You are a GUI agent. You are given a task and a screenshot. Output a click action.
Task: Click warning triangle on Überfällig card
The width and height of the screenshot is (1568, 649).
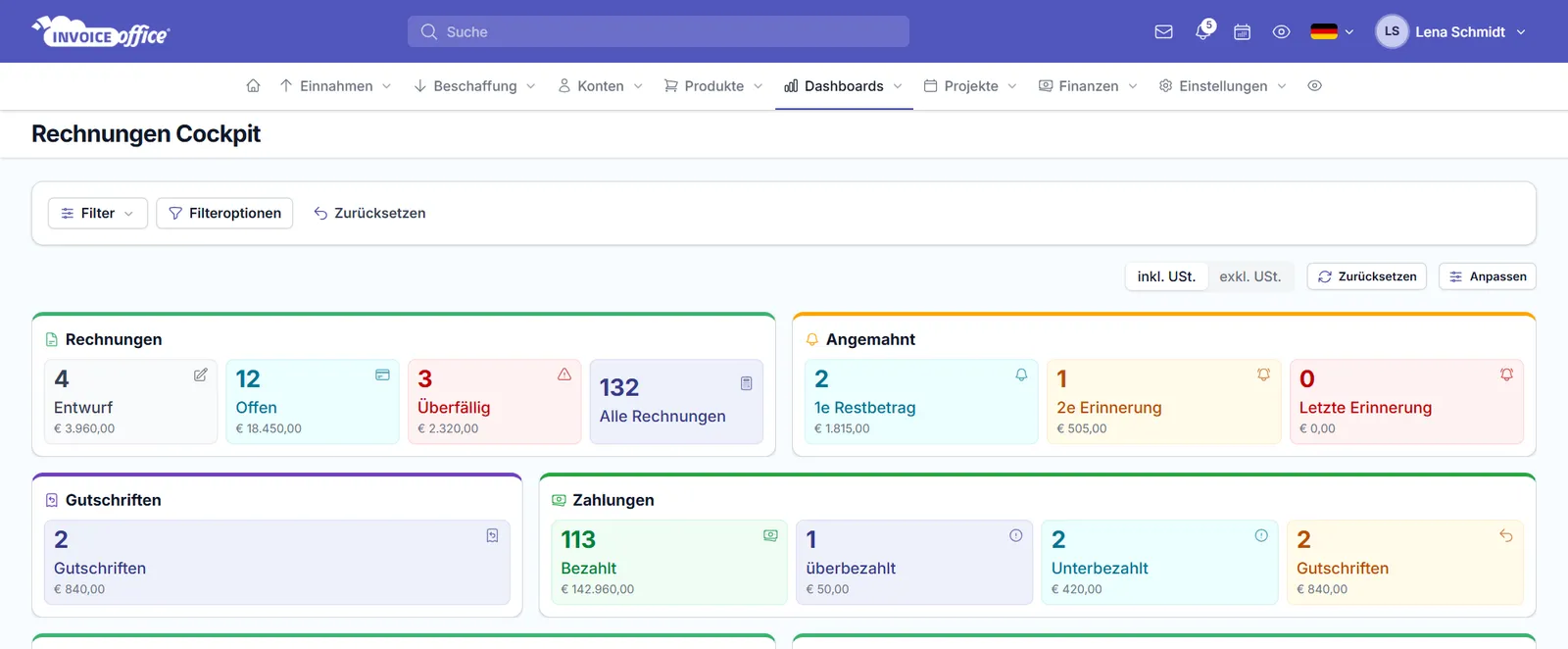coord(564,374)
